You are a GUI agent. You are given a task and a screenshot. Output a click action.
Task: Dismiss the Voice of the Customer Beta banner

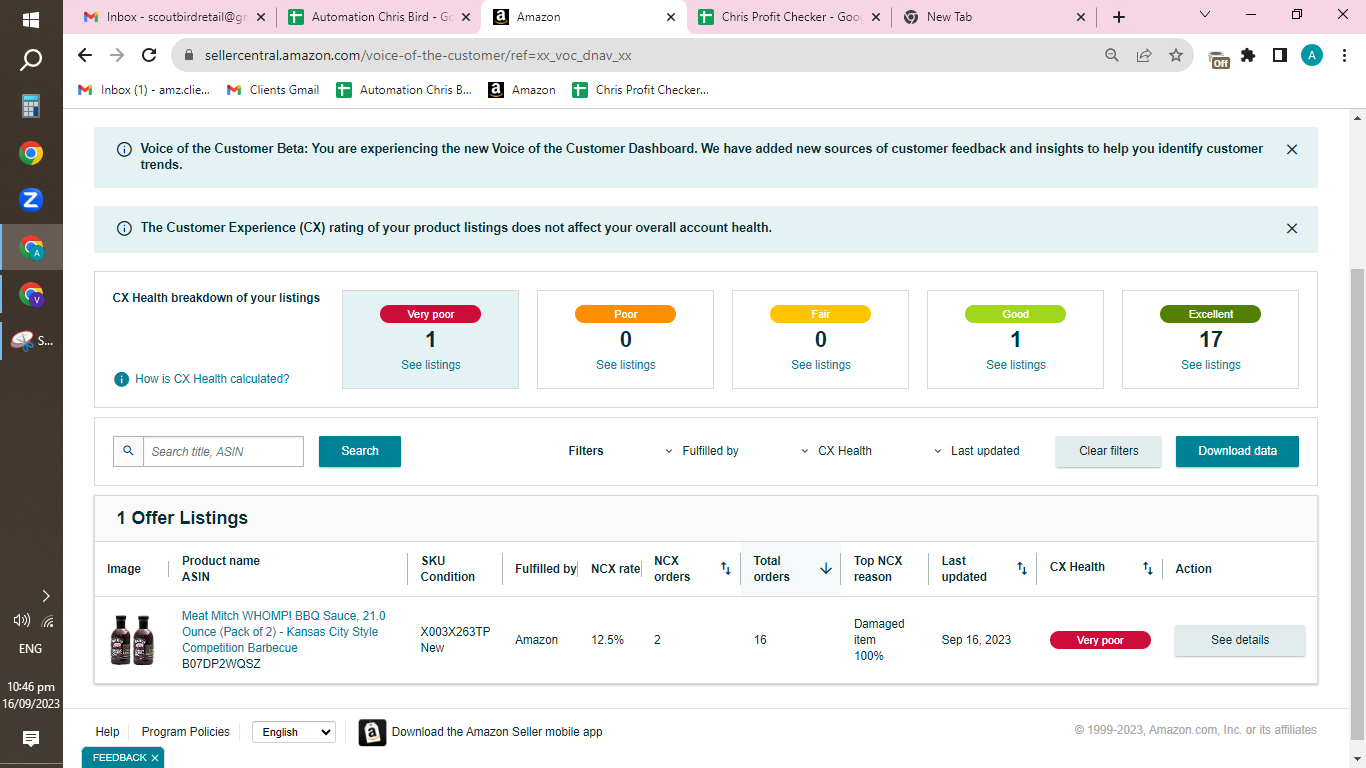(1292, 149)
